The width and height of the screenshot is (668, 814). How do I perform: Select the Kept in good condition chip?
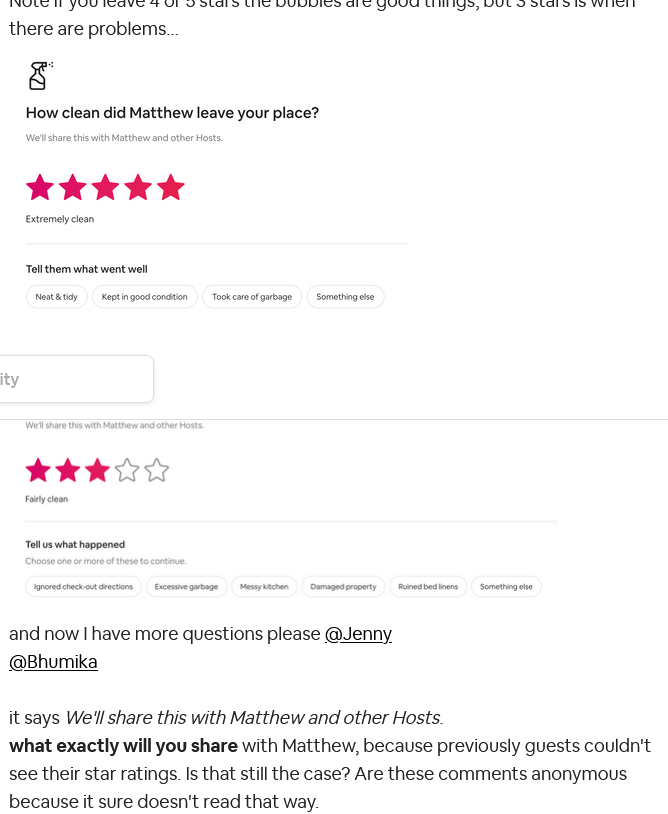tap(145, 297)
